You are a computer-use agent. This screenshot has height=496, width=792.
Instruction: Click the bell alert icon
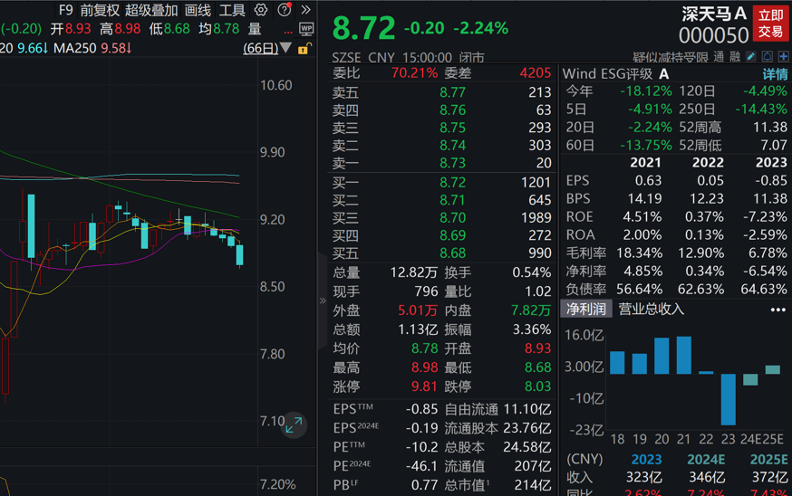pos(767,57)
